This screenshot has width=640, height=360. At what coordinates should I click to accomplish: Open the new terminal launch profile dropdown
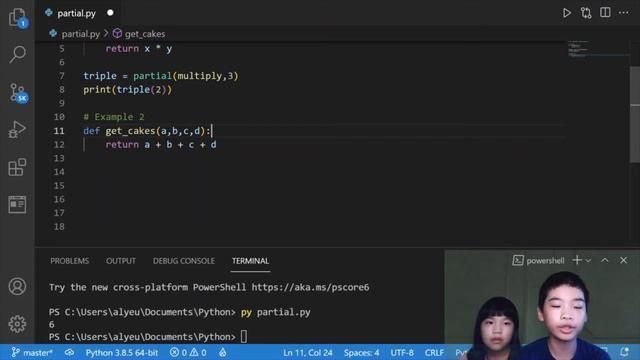[588, 260]
